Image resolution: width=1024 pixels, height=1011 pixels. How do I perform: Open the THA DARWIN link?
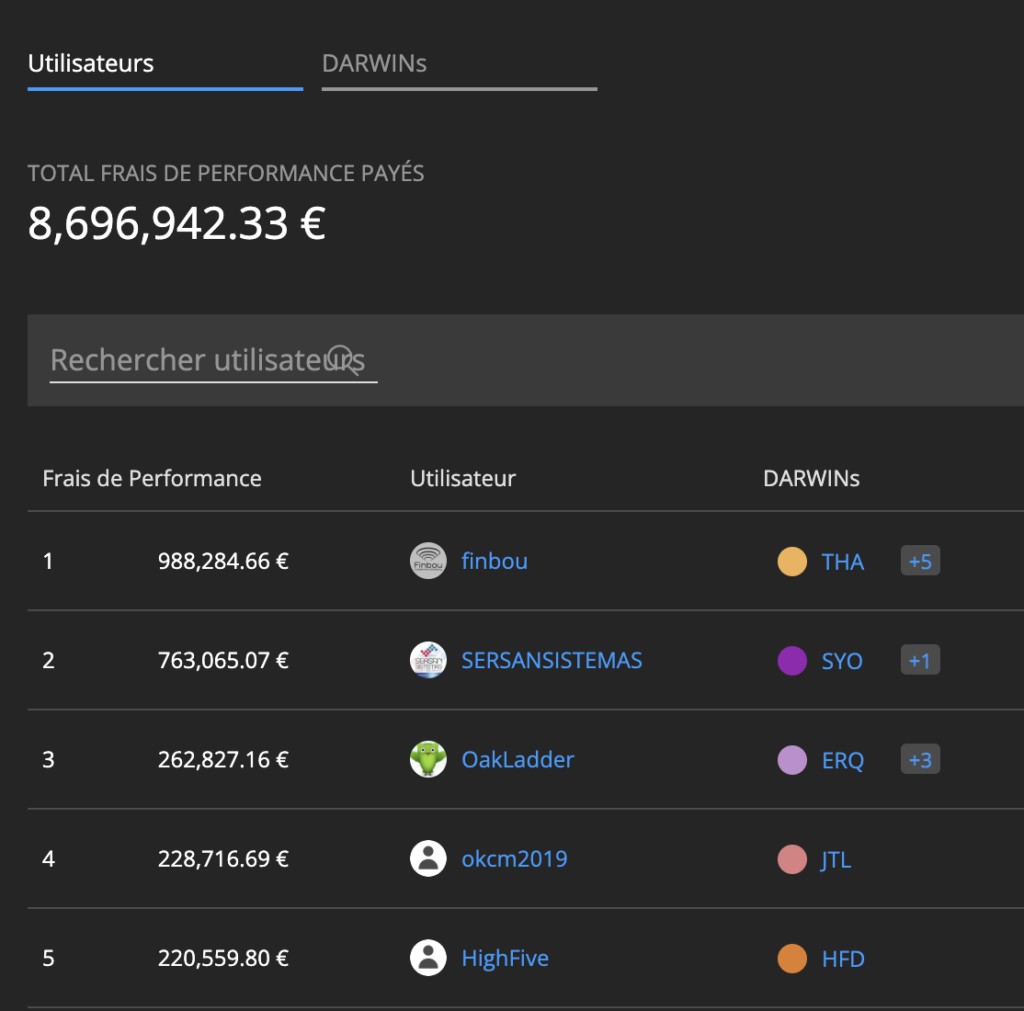click(842, 562)
